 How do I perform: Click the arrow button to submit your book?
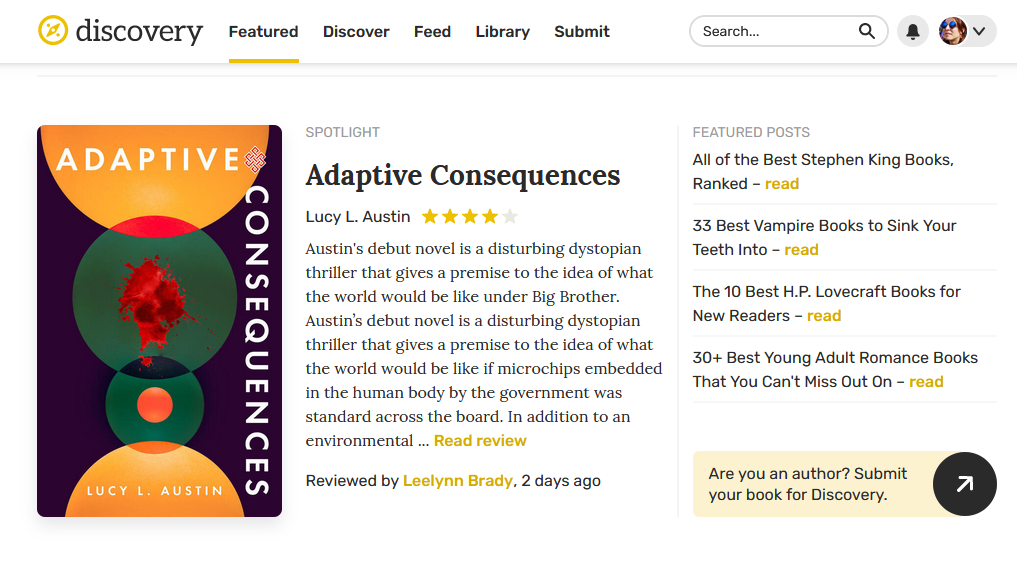[964, 484]
